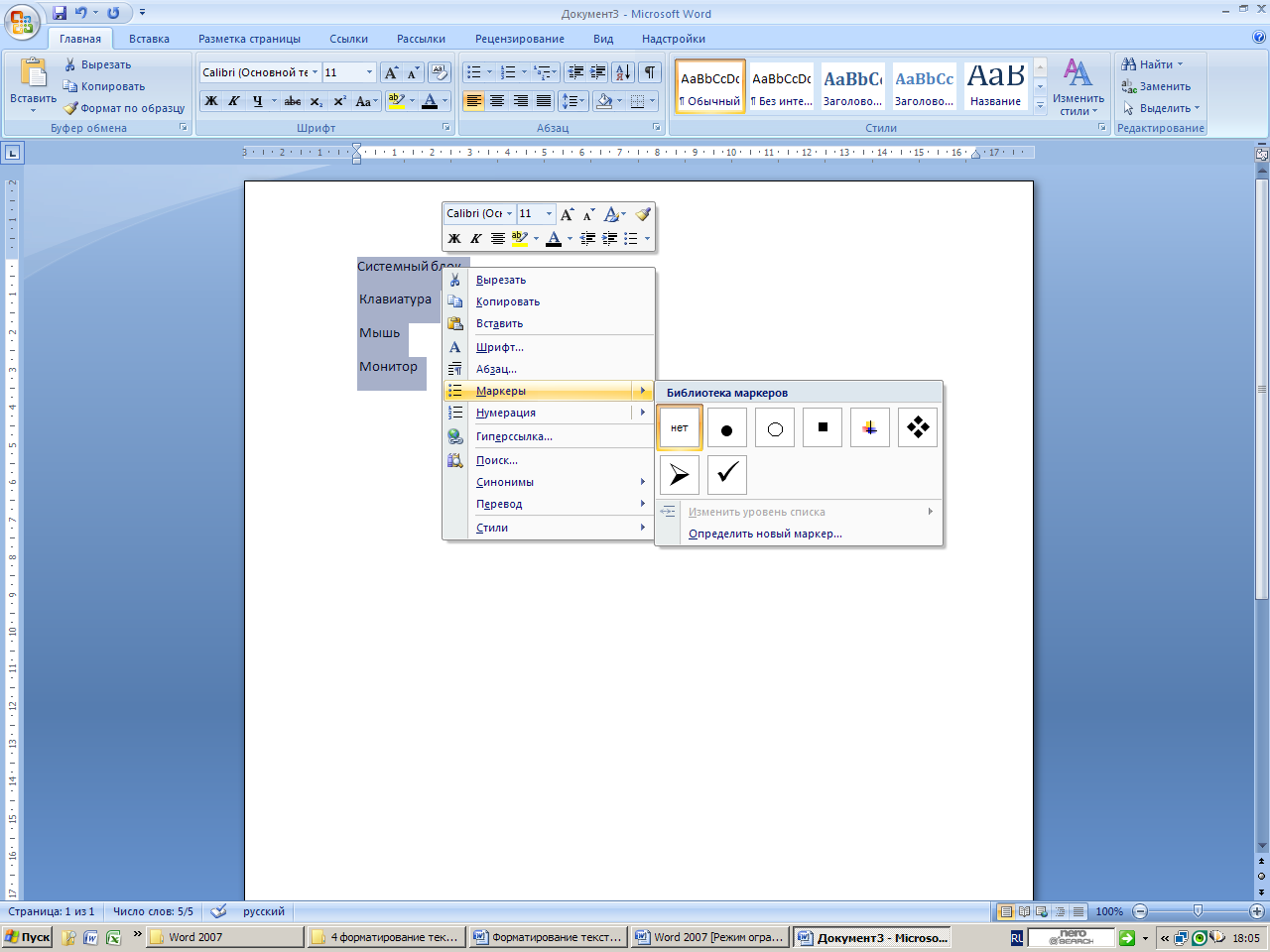The height and width of the screenshot is (952, 1270).
Task: Click the shading paint bucket icon
Action: 603,101
